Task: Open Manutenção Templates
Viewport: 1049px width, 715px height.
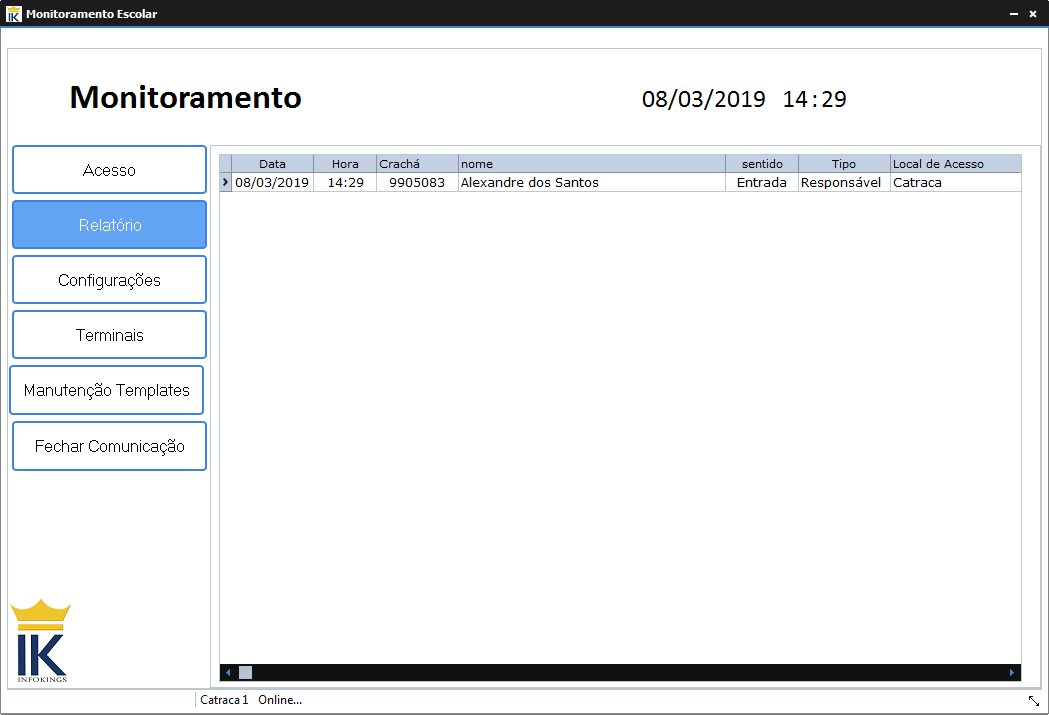Action: pos(107,389)
